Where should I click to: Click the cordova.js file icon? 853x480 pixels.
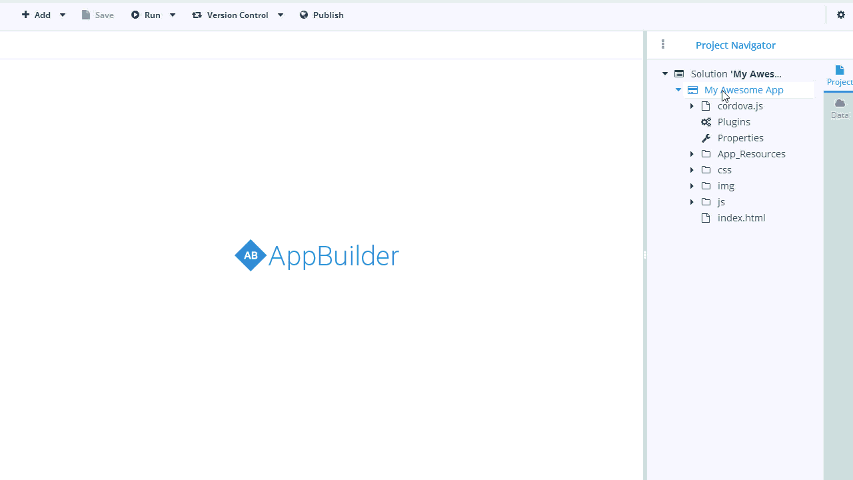pos(706,106)
